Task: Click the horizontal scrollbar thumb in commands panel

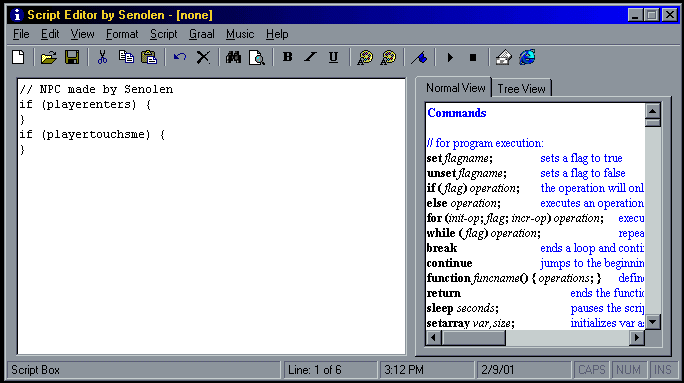Action: [x=474, y=338]
